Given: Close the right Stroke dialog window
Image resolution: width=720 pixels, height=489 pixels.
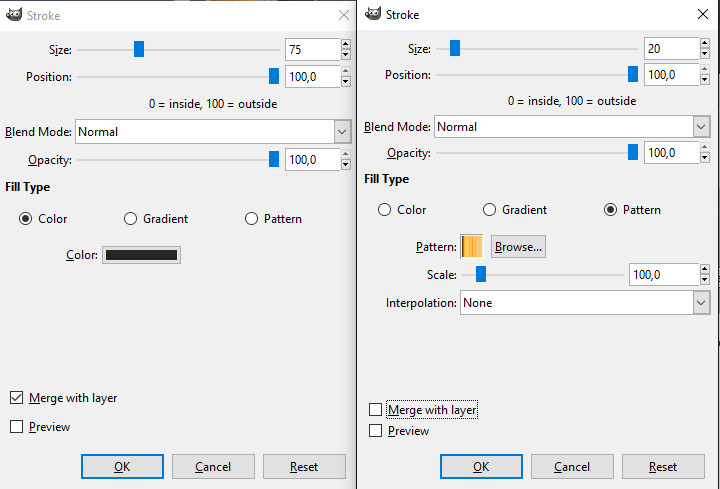Looking at the screenshot, I should pyautogui.click(x=701, y=15).
